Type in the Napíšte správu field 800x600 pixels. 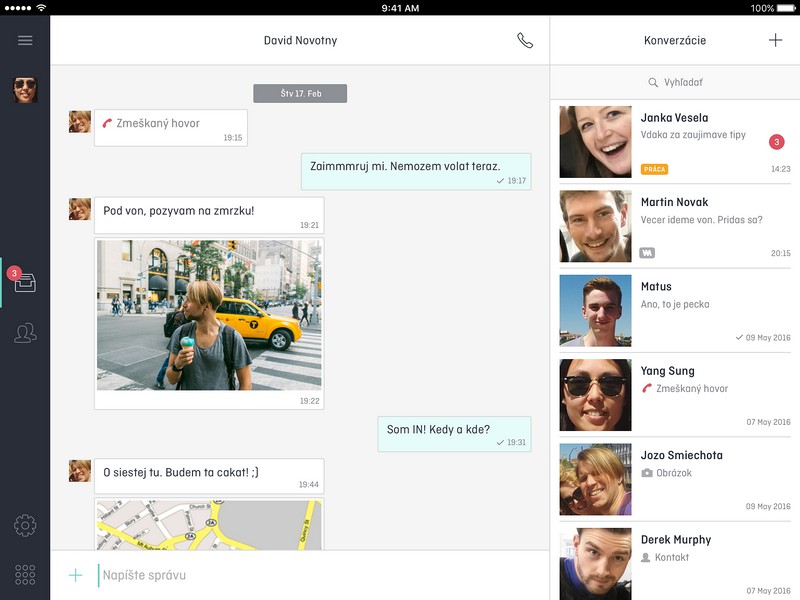(320, 575)
